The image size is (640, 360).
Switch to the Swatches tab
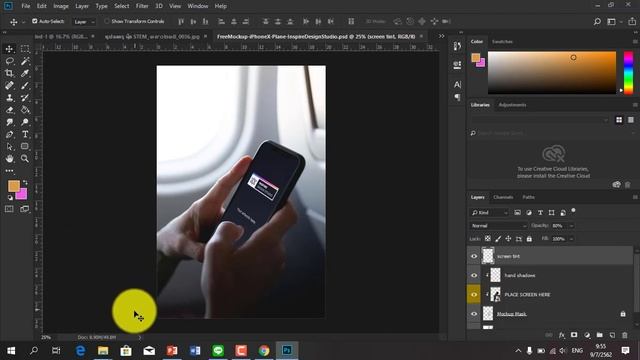(x=502, y=42)
